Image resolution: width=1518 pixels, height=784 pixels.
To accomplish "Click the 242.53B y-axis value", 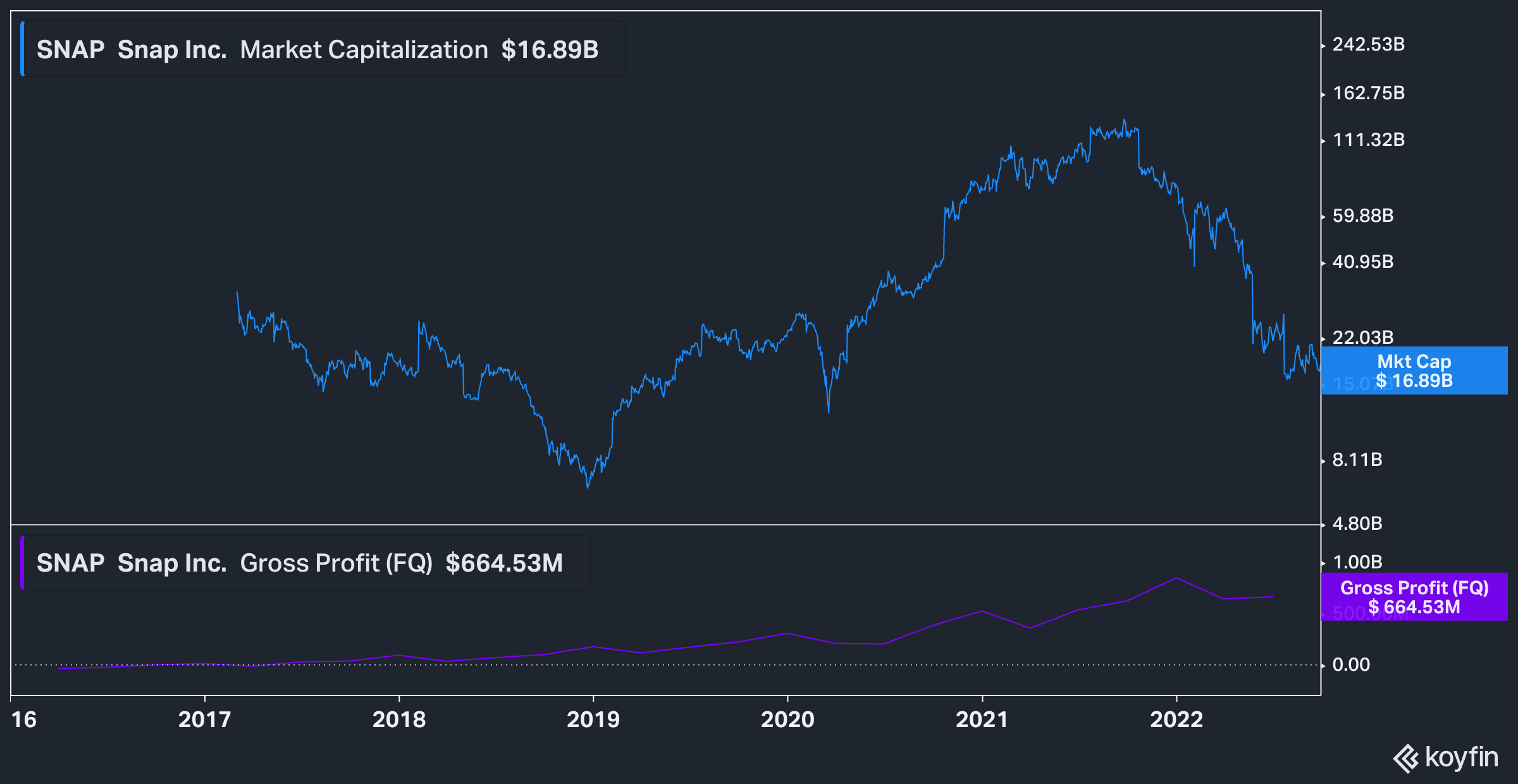I will tap(1369, 44).
